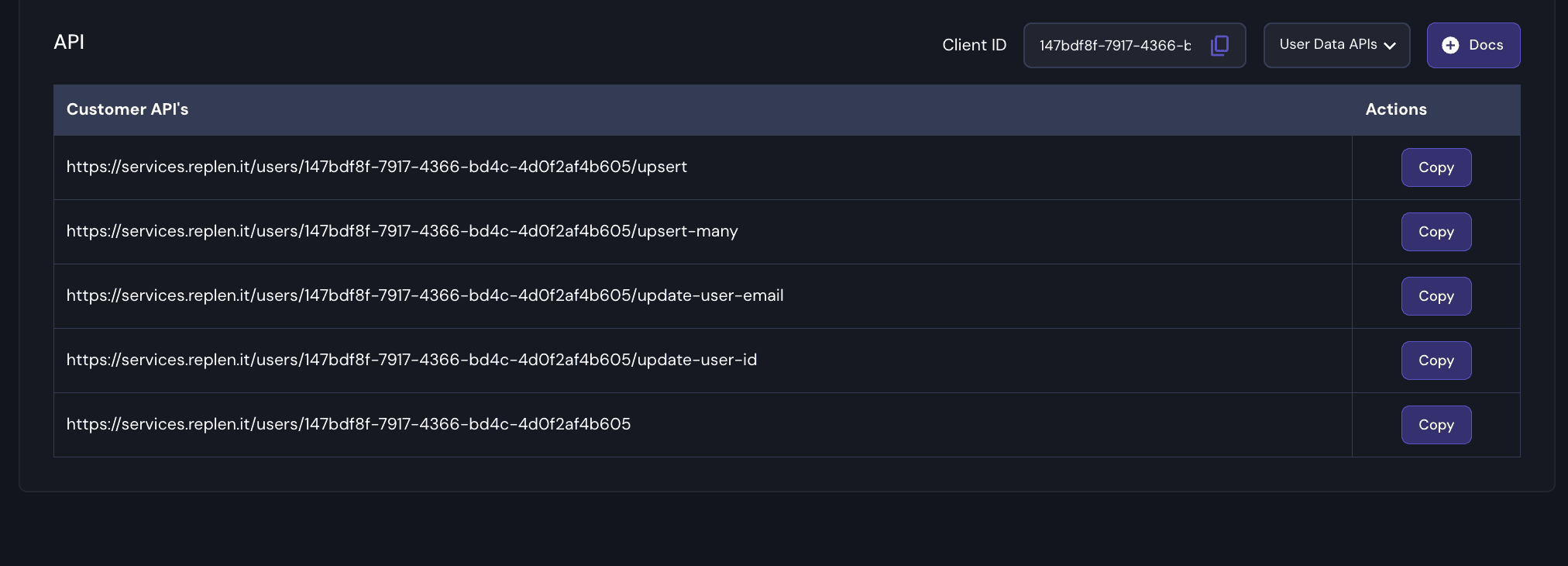Image resolution: width=1568 pixels, height=566 pixels.
Task: Select the upsert API URL text
Action: click(x=377, y=167)
